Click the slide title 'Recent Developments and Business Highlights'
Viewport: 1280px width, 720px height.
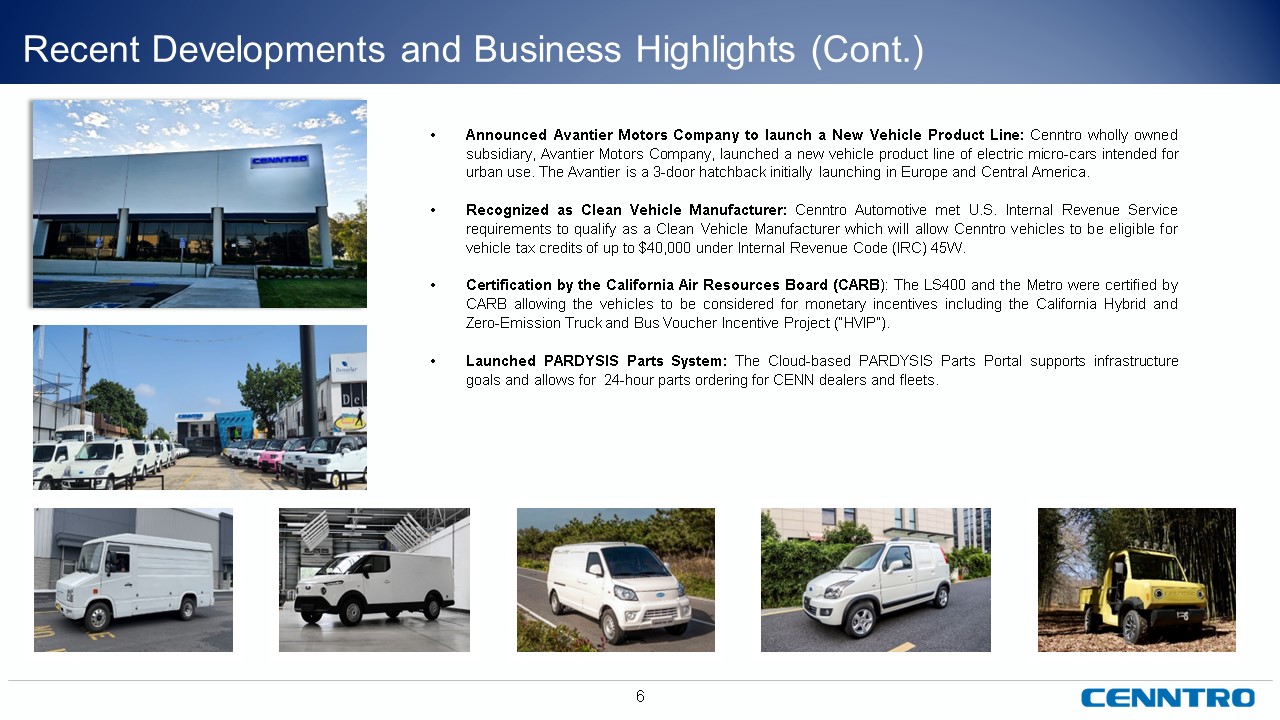click(x=473, y=50)
